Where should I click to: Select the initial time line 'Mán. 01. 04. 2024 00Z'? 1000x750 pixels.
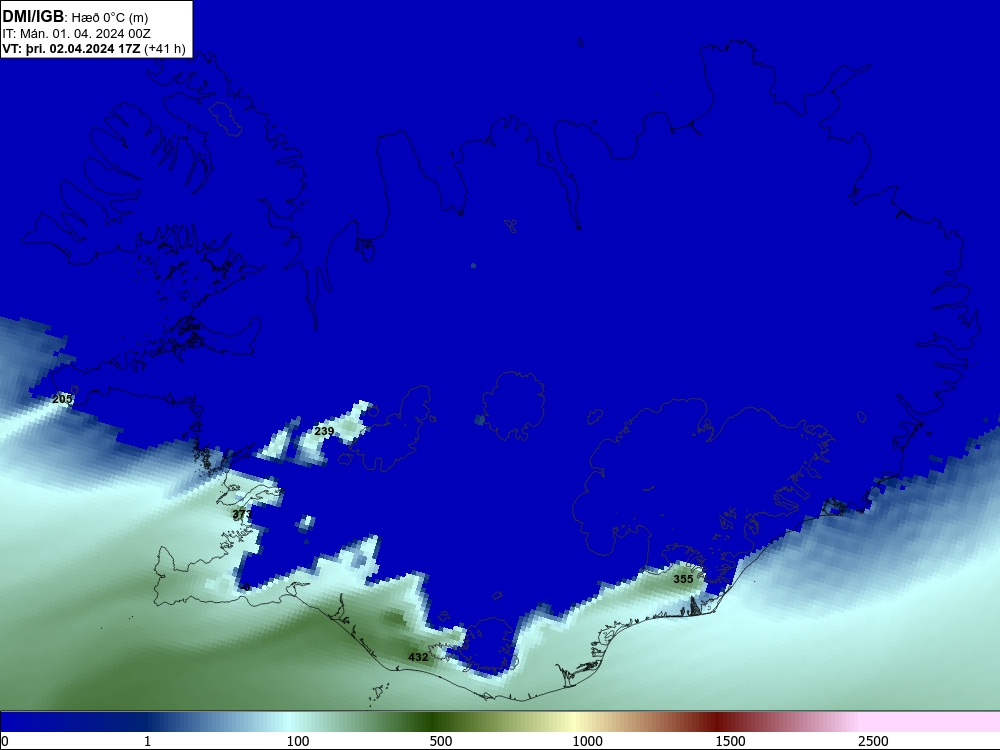pyautogui.click(x=85, y=34)
